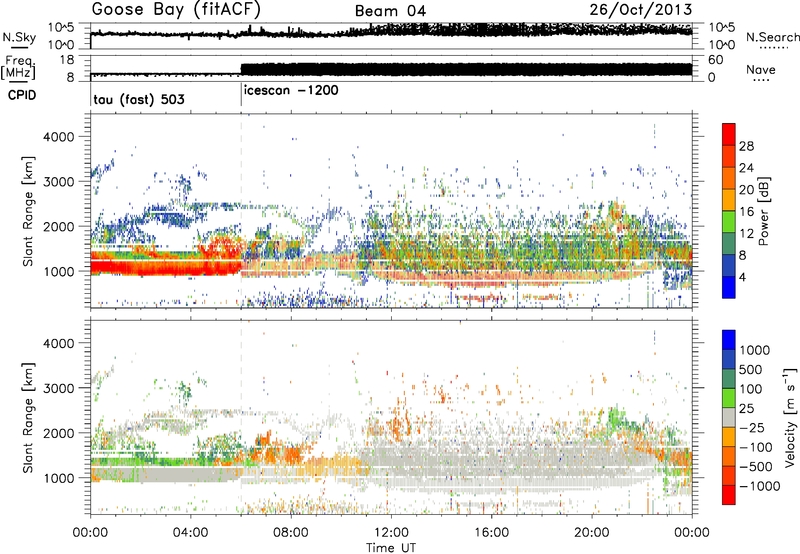Image resolution: width=800 pixels, height=554 pixels.
Task: Click the 'Goose Bay (fitACF)' title text
Action: pyautogui.click(x=176, y=10)
